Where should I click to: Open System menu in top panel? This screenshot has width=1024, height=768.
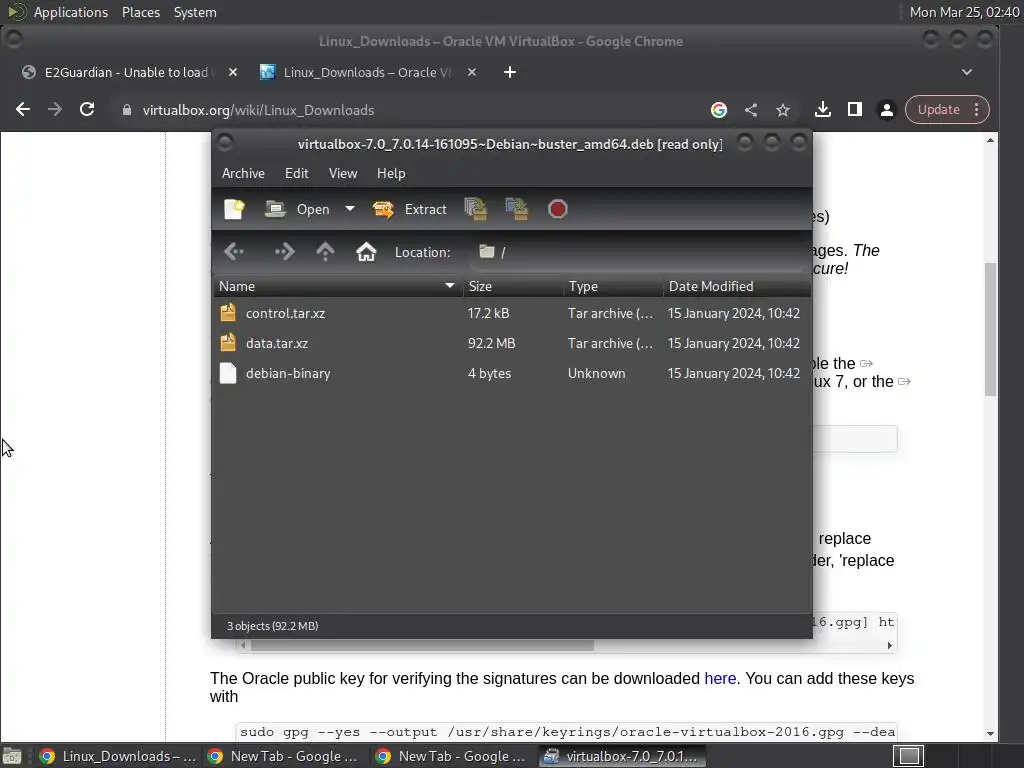tap(195, 12)
